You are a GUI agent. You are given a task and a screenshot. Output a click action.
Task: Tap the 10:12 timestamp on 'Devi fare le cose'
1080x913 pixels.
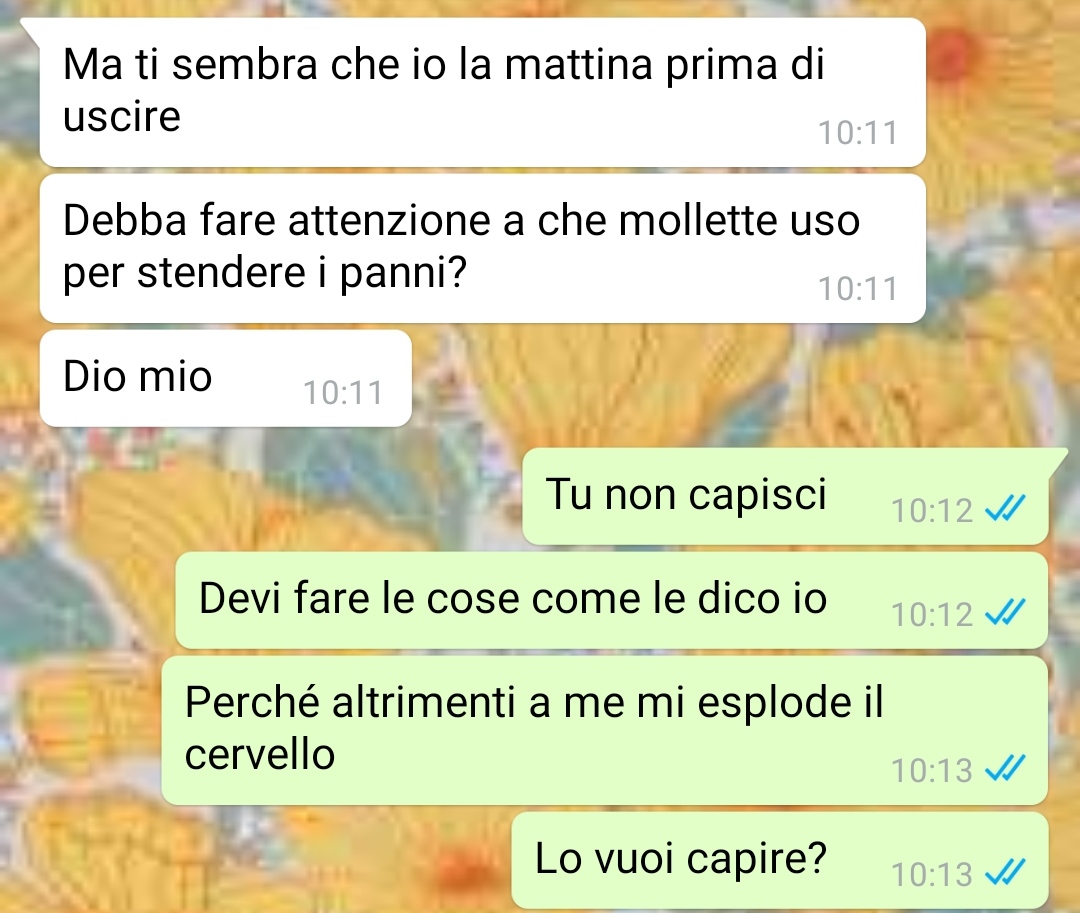[x=932, y=615]
